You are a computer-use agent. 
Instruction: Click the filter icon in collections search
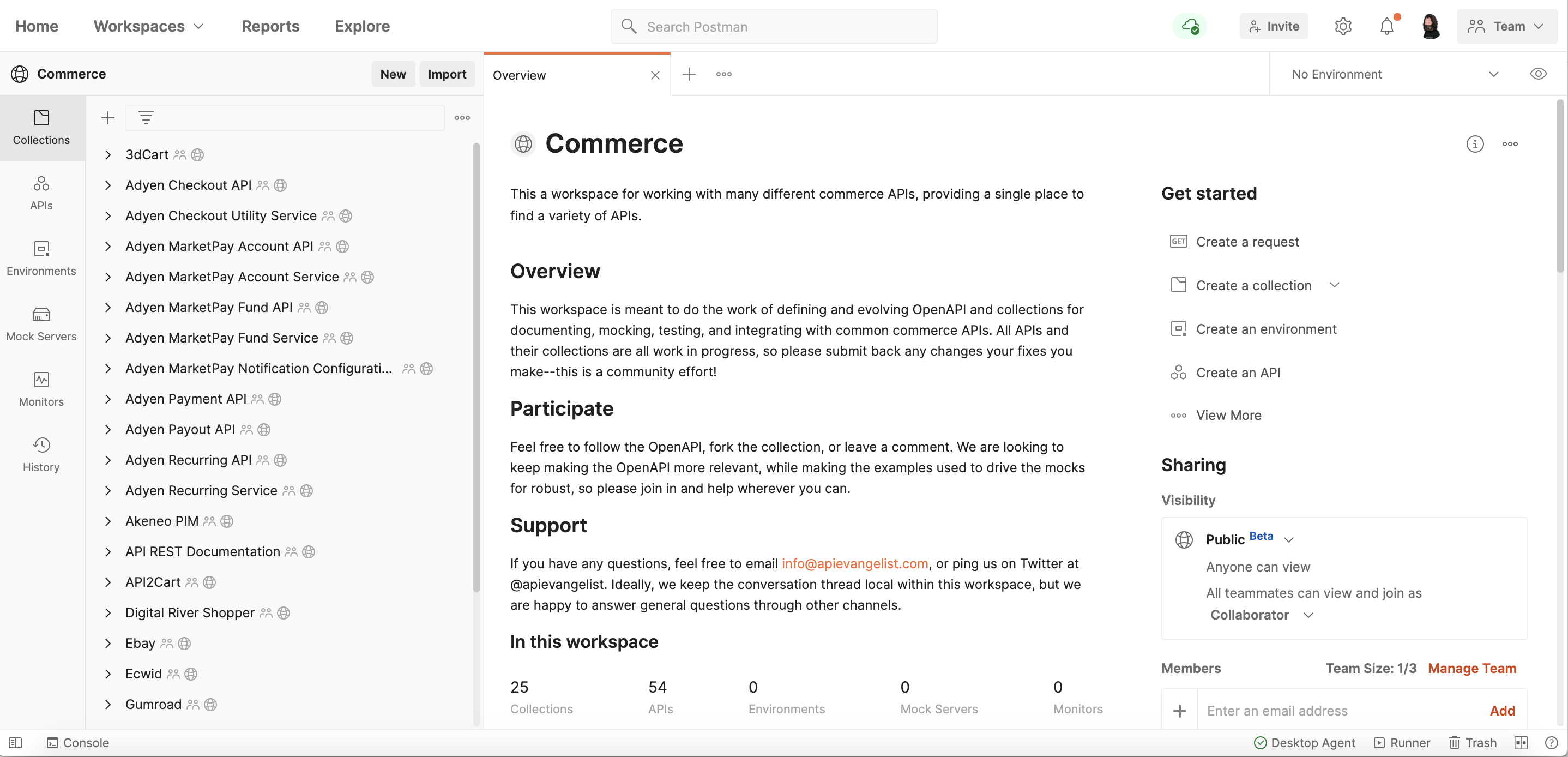pos(146,118)
